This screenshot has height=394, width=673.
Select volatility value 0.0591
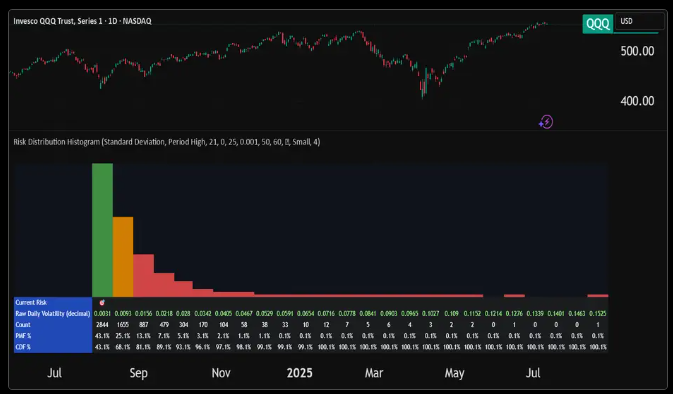point(285,314)
